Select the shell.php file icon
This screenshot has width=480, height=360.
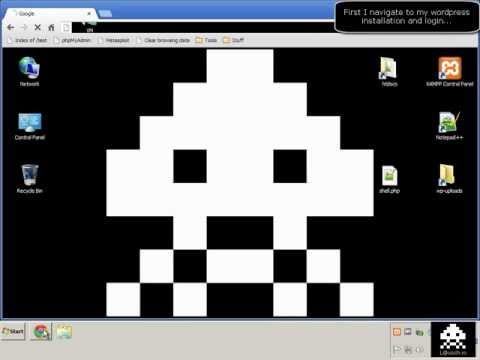[x=389, y=179]
